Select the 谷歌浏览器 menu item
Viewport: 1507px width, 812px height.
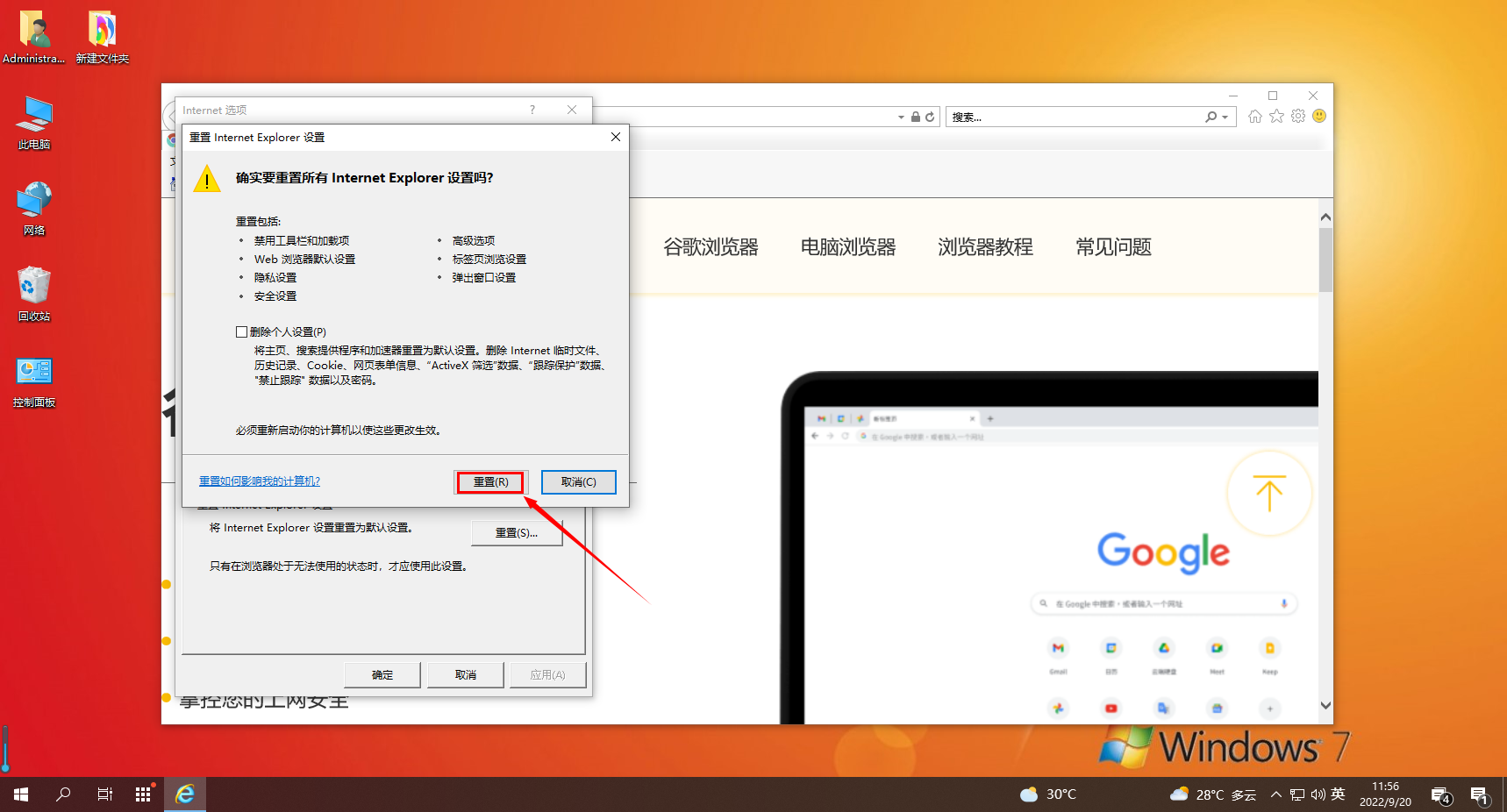pos(711,247)
